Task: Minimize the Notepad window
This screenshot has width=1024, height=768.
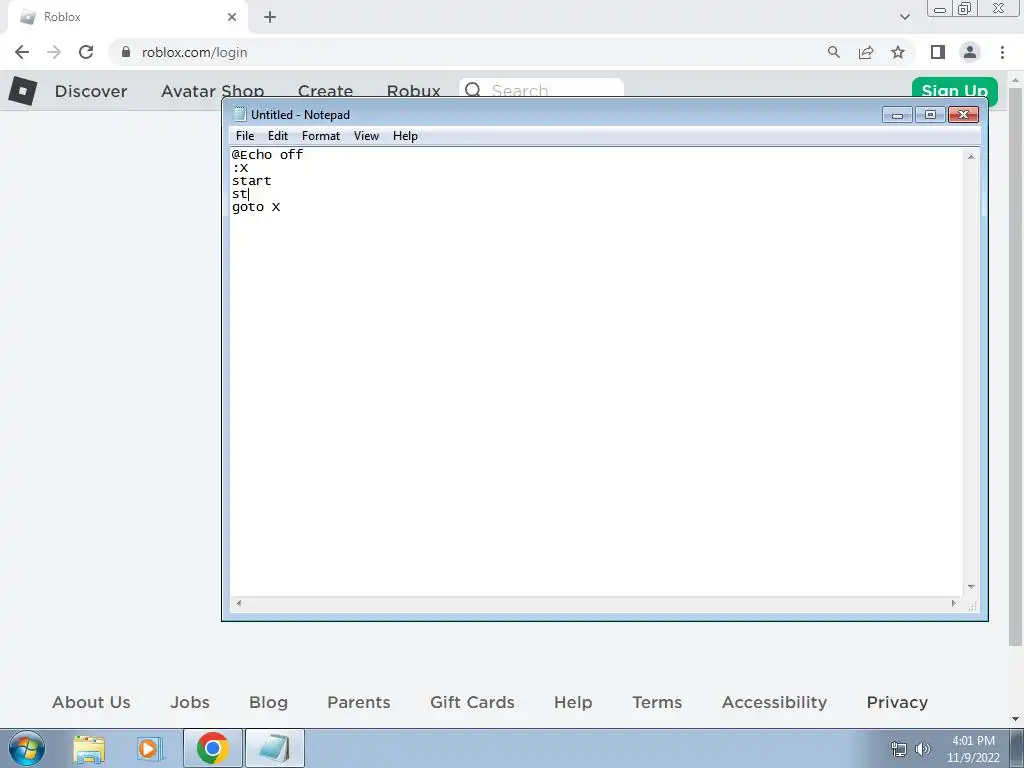Action: pos(897,115)
